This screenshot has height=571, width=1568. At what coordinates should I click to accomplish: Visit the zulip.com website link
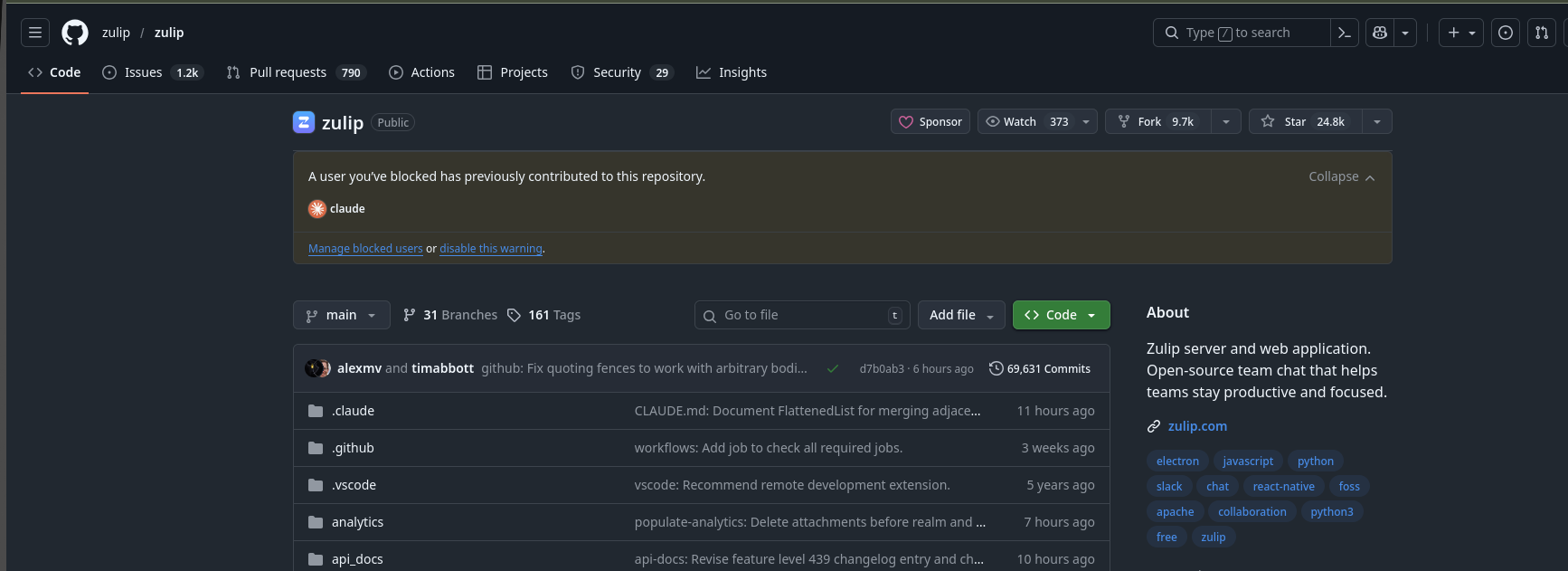pos(1197,426)
